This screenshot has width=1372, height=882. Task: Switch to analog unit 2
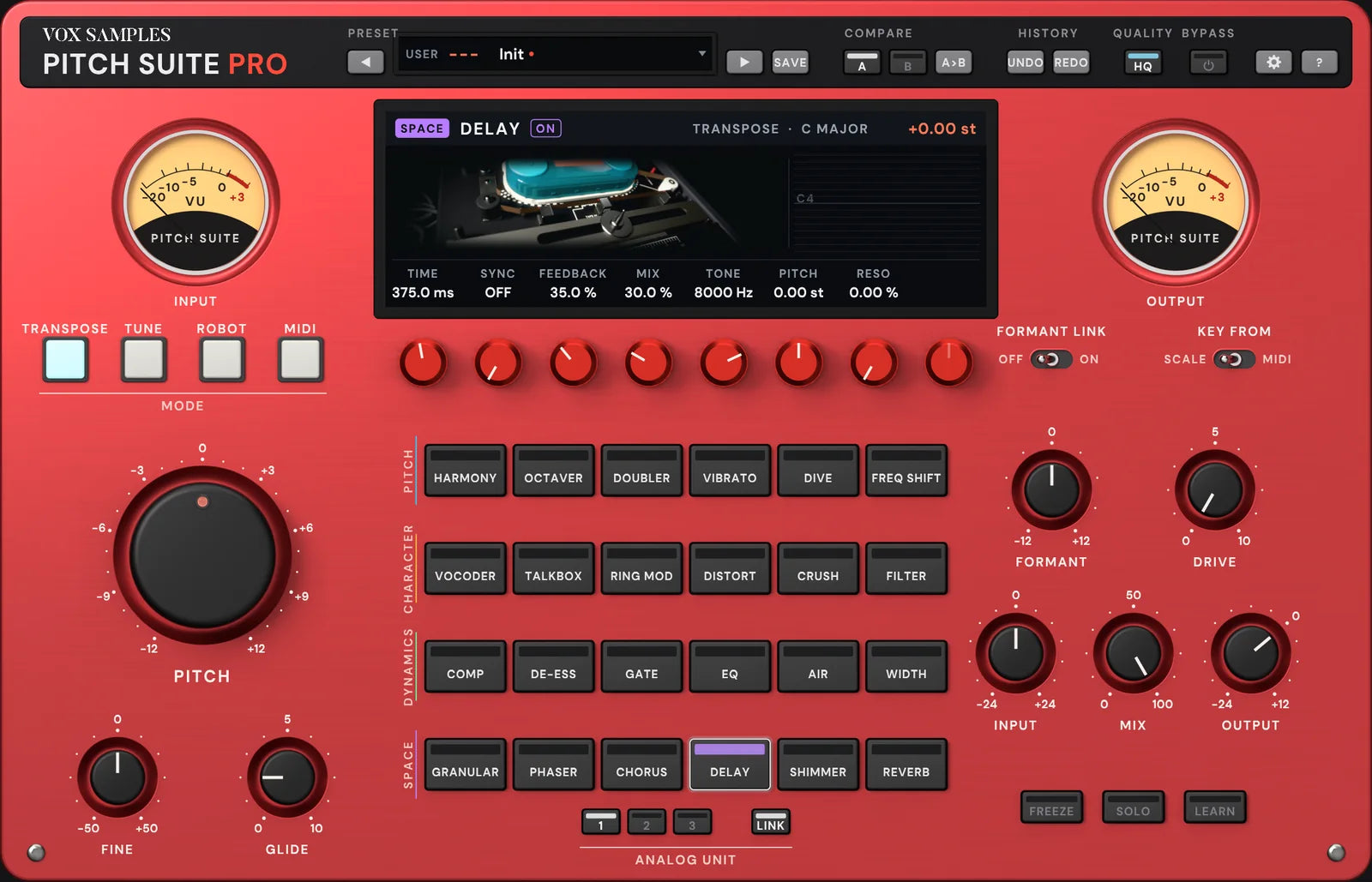[x=647, y=822]
